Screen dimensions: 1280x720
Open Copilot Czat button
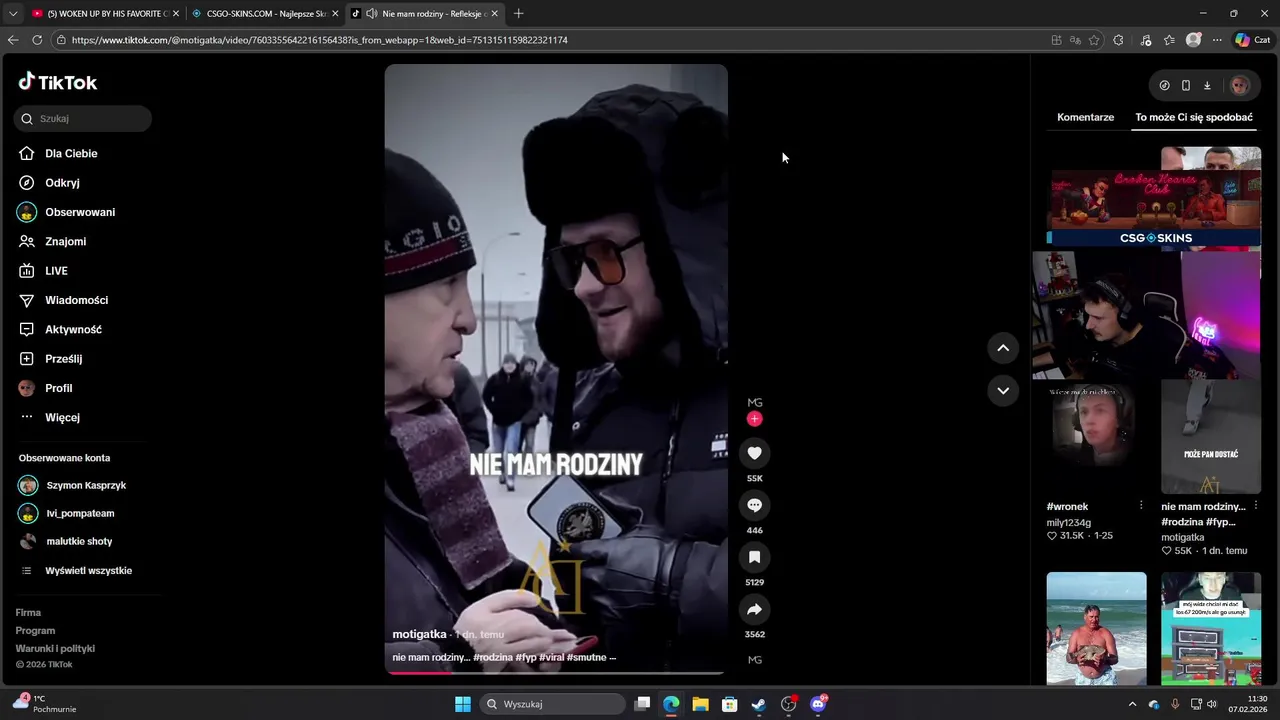(1252, 40)
